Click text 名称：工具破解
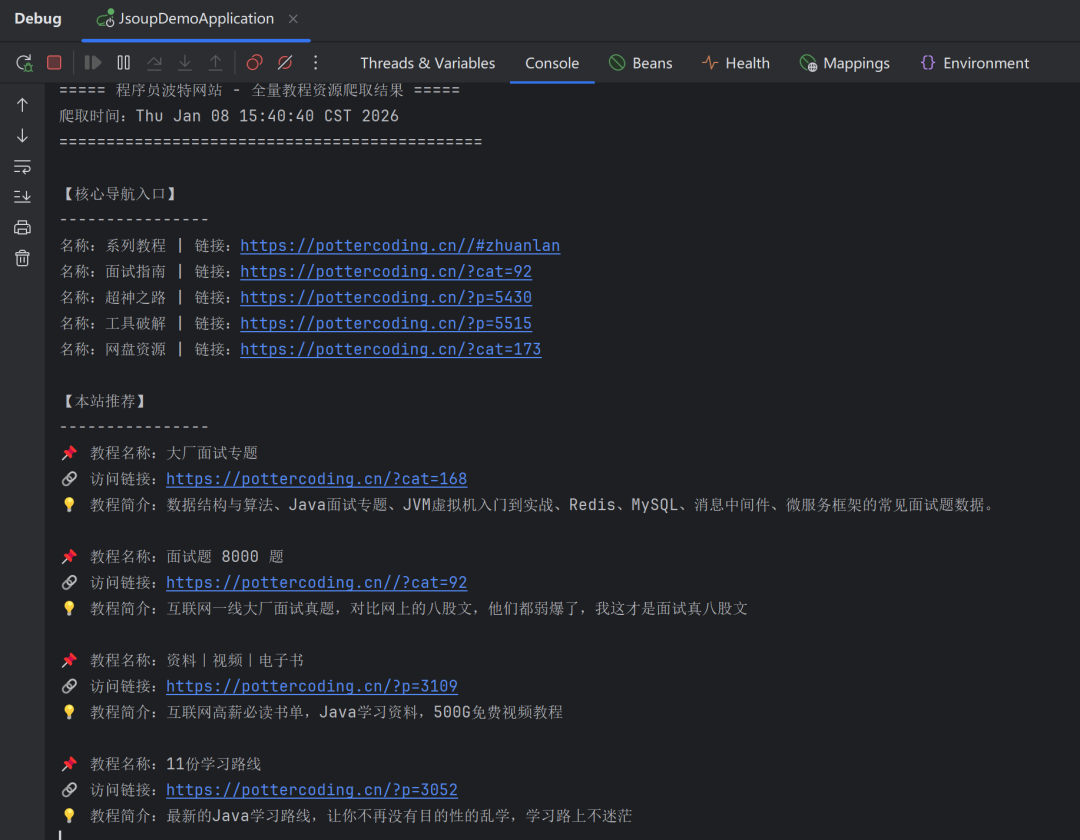The width and height of the screenshot is (1080, 840). (113, 324)
